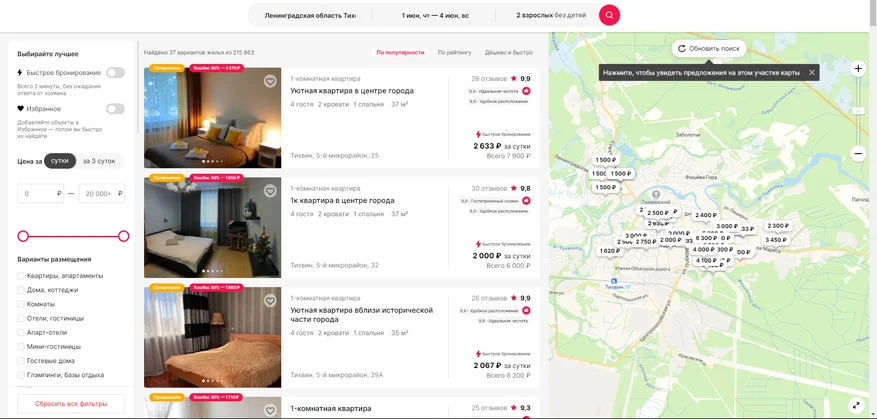
Task: Select the 2 500 ₽ map price marker
Action: click(x=658, y=213)
